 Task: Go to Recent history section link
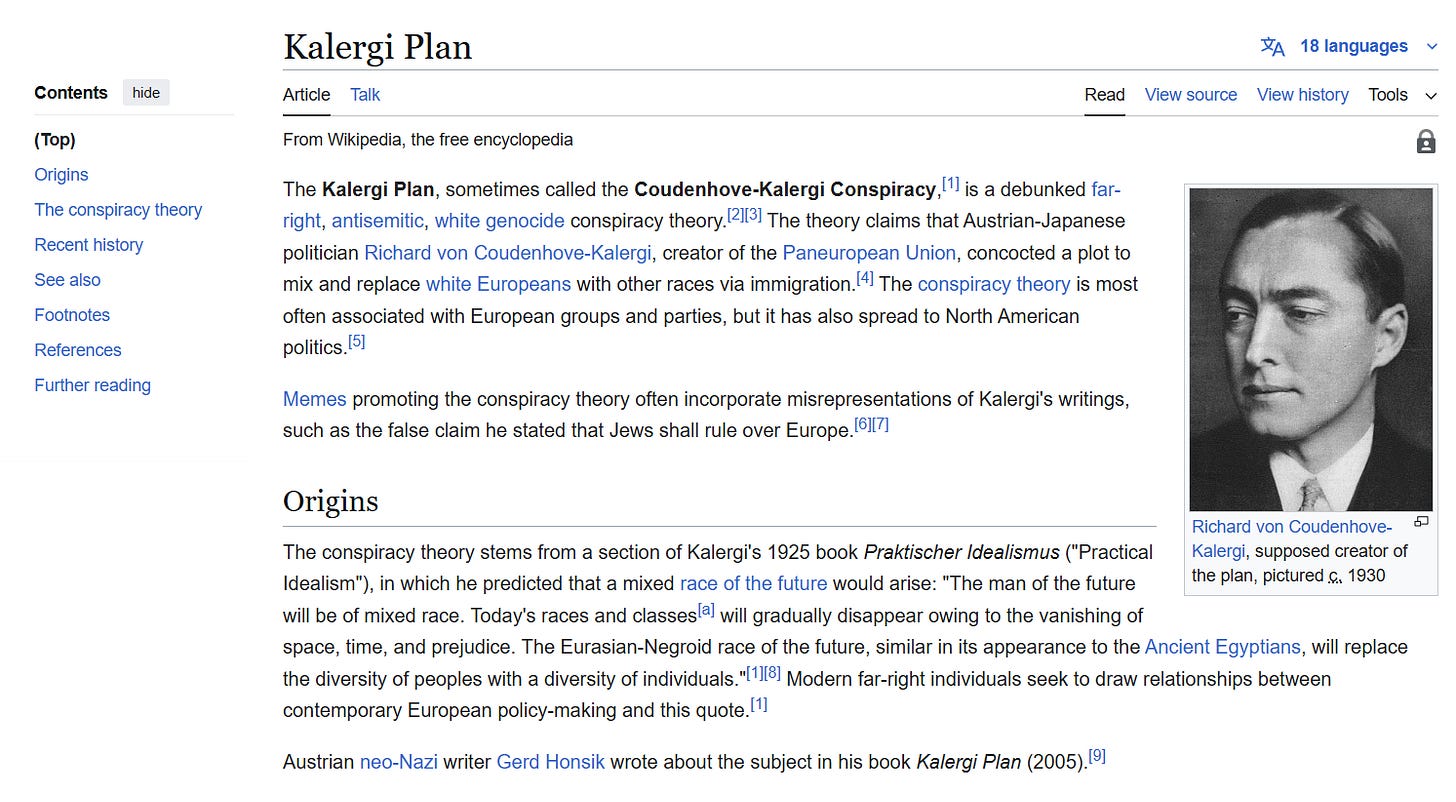(89, 245)
